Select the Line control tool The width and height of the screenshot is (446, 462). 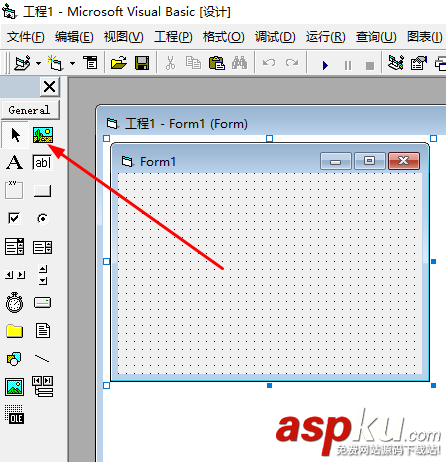(x=42, y=359)
